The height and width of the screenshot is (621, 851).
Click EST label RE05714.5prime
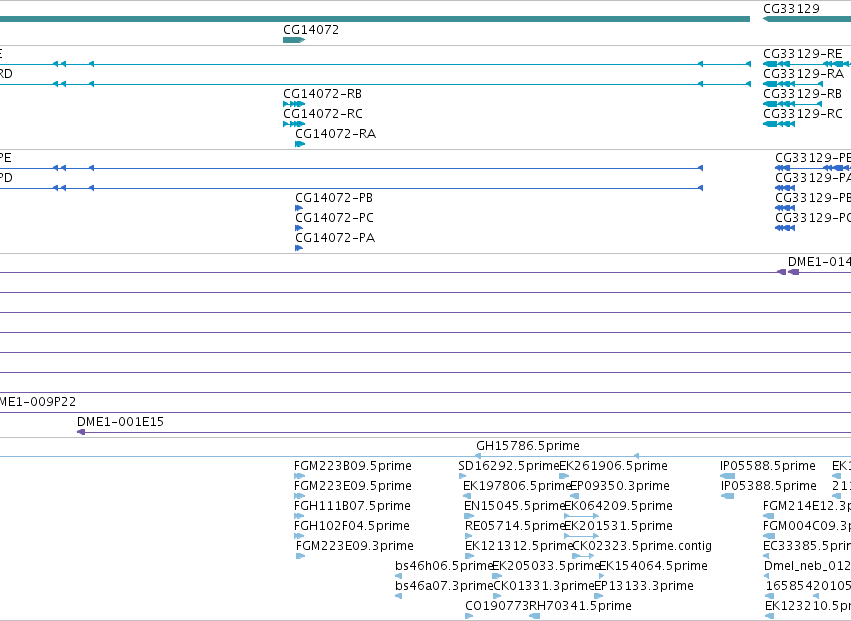(515, 527)
